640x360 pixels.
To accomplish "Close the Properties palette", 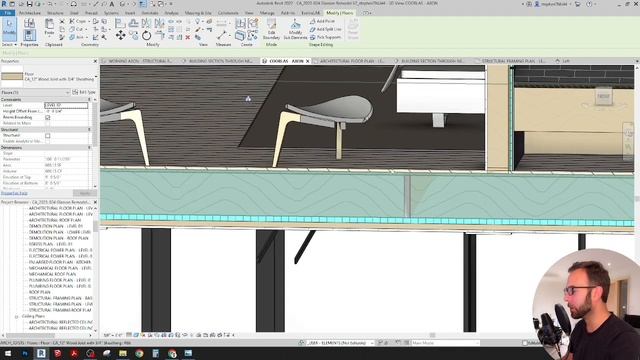I will click(95, 61).
